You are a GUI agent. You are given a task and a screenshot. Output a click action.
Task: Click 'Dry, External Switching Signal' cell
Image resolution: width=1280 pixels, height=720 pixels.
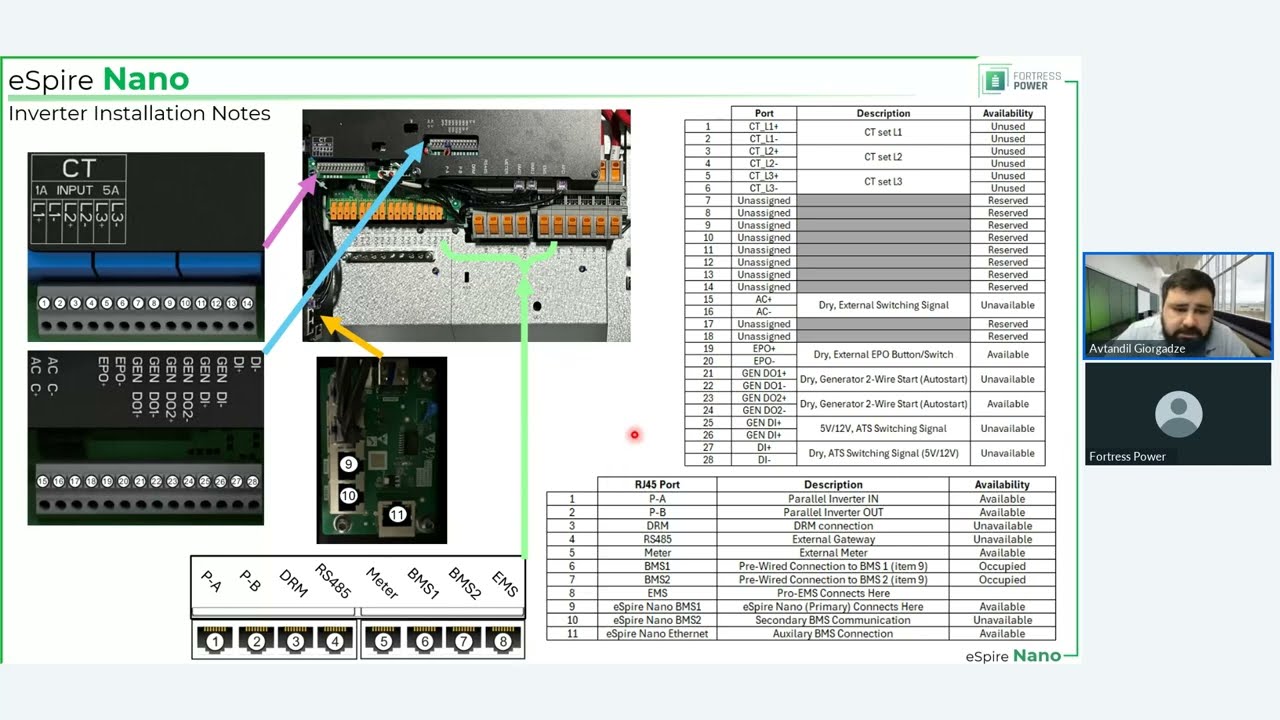click(883, 305)
